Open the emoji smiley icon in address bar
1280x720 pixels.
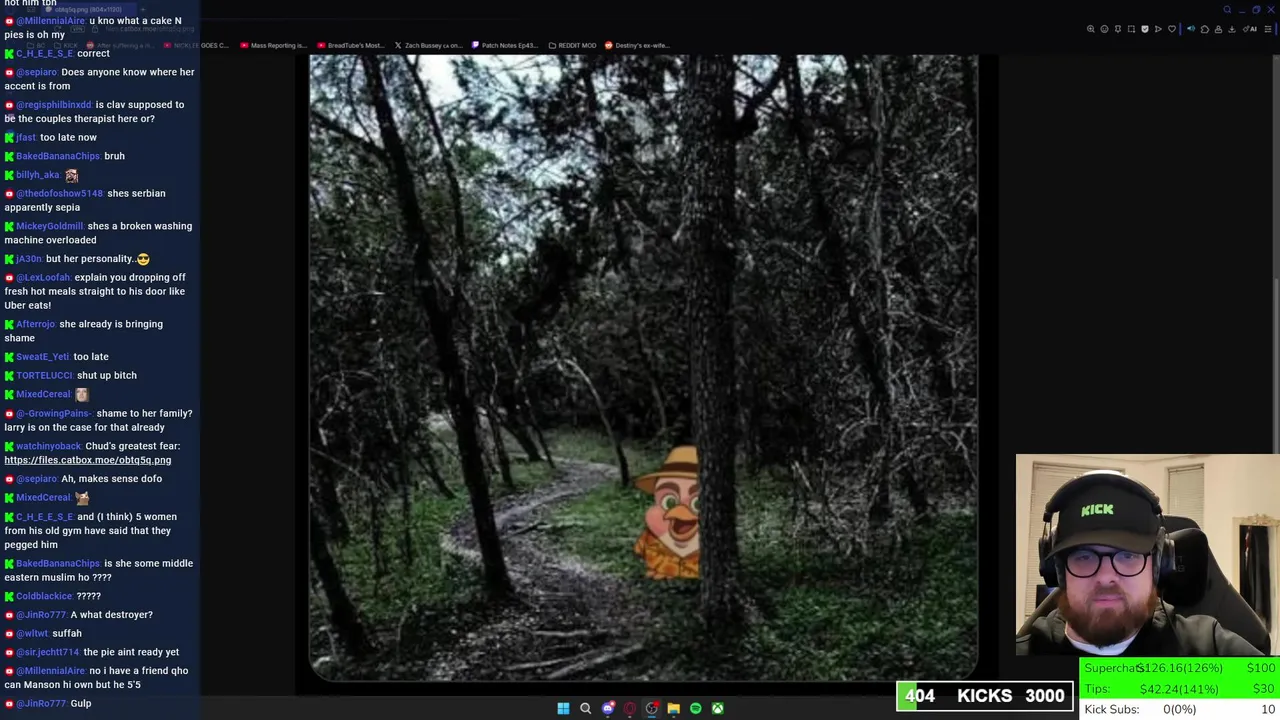(x=1104, y=29)
